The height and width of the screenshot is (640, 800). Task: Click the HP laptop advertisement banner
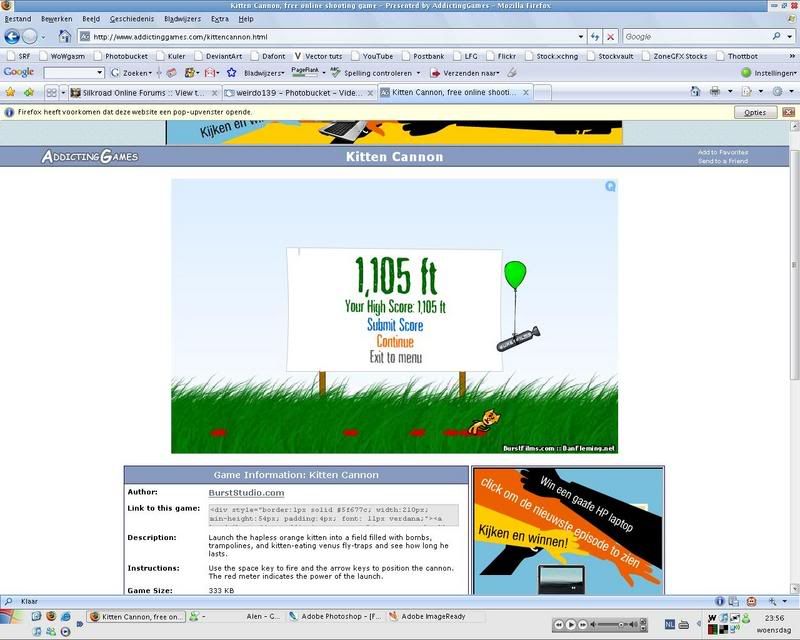pos(568,531)
